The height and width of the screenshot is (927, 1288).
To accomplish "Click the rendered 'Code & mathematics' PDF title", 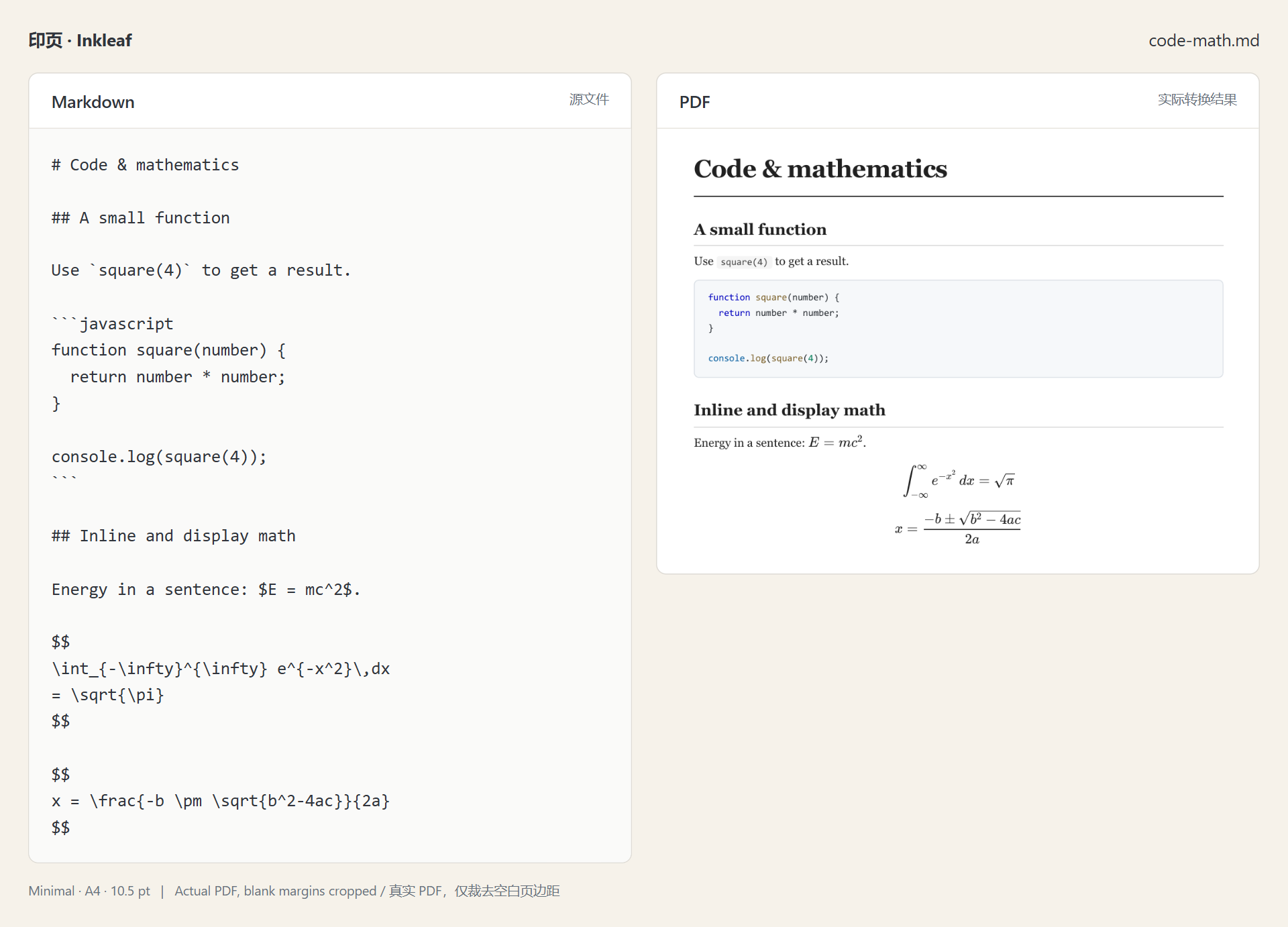I will click(820, 169).
